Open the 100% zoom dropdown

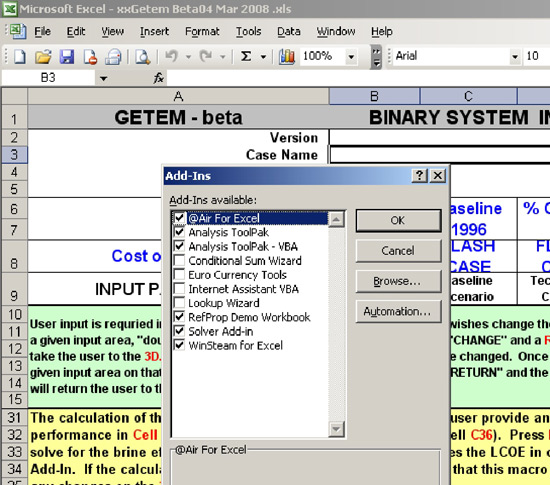click(351, 56)
